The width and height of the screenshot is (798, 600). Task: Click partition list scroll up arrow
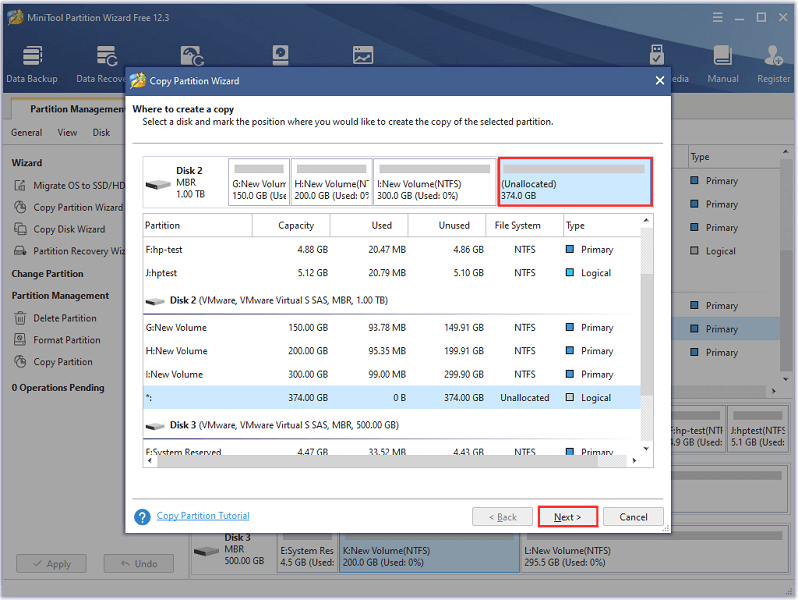646,220
